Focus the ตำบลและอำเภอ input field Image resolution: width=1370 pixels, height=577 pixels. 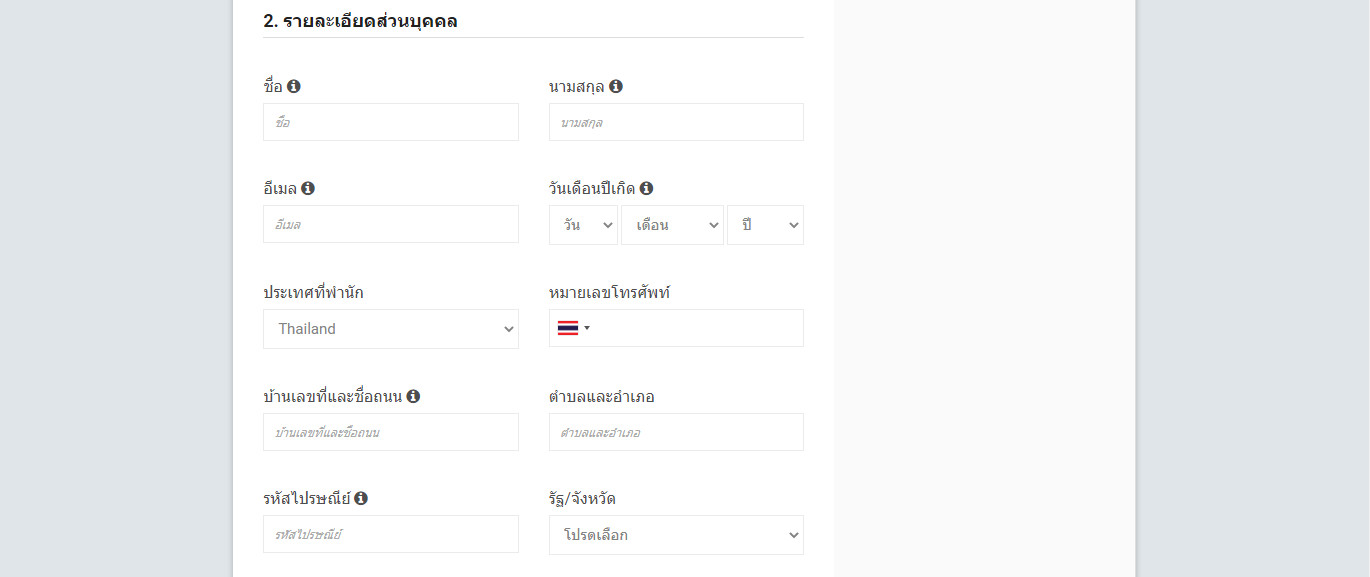point(676,432)
